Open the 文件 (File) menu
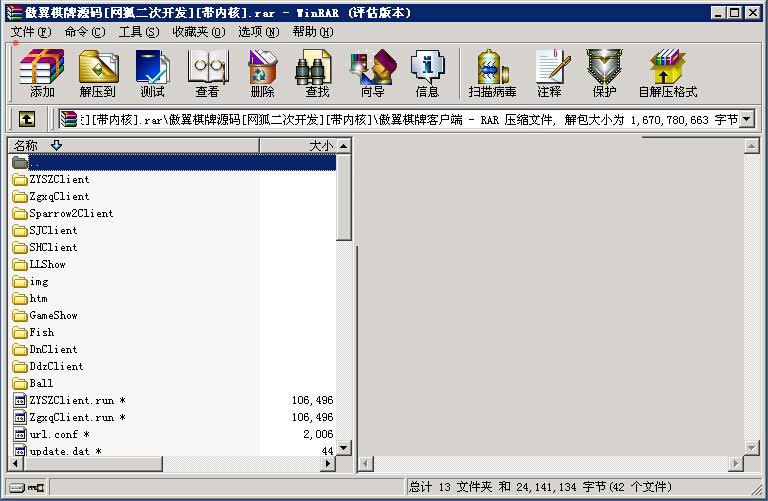This screenshot has height=501, width=768. [30, 32]
